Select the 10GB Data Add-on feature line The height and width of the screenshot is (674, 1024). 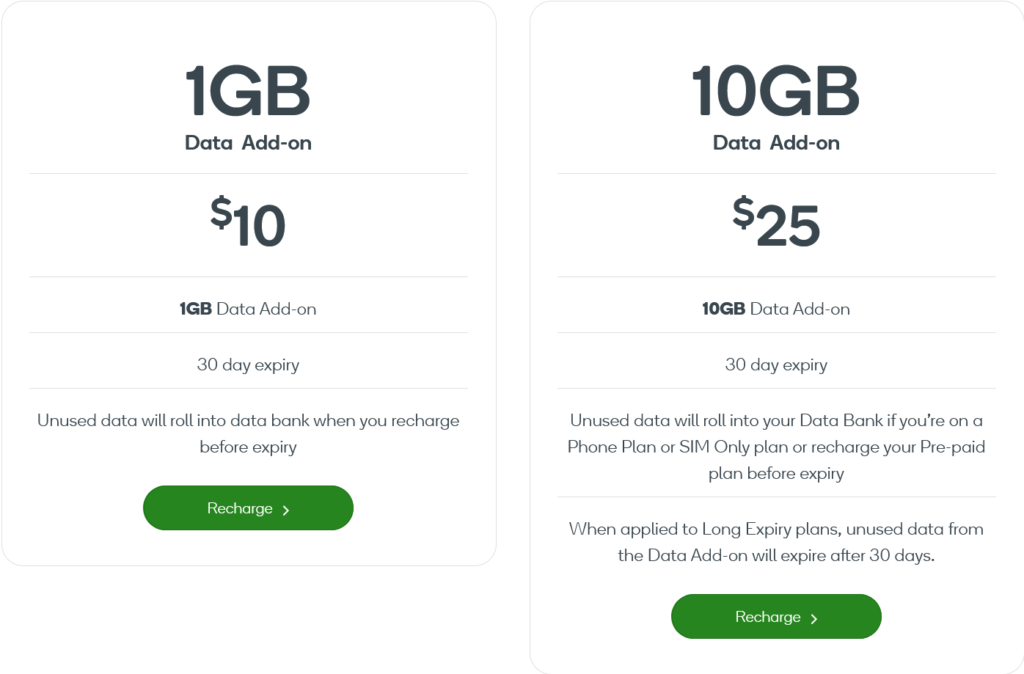776,308
